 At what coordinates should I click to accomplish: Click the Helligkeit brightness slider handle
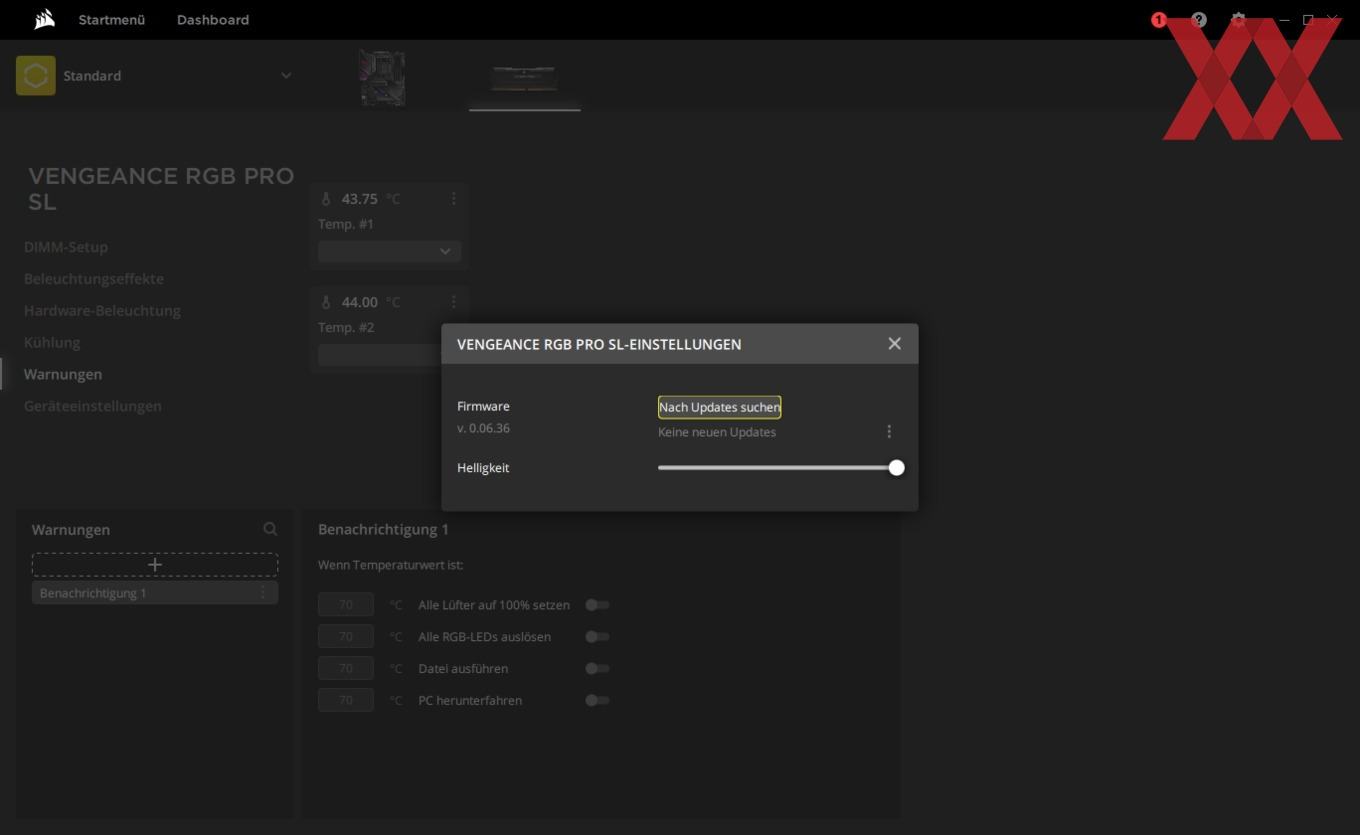(x=896, y=467)
